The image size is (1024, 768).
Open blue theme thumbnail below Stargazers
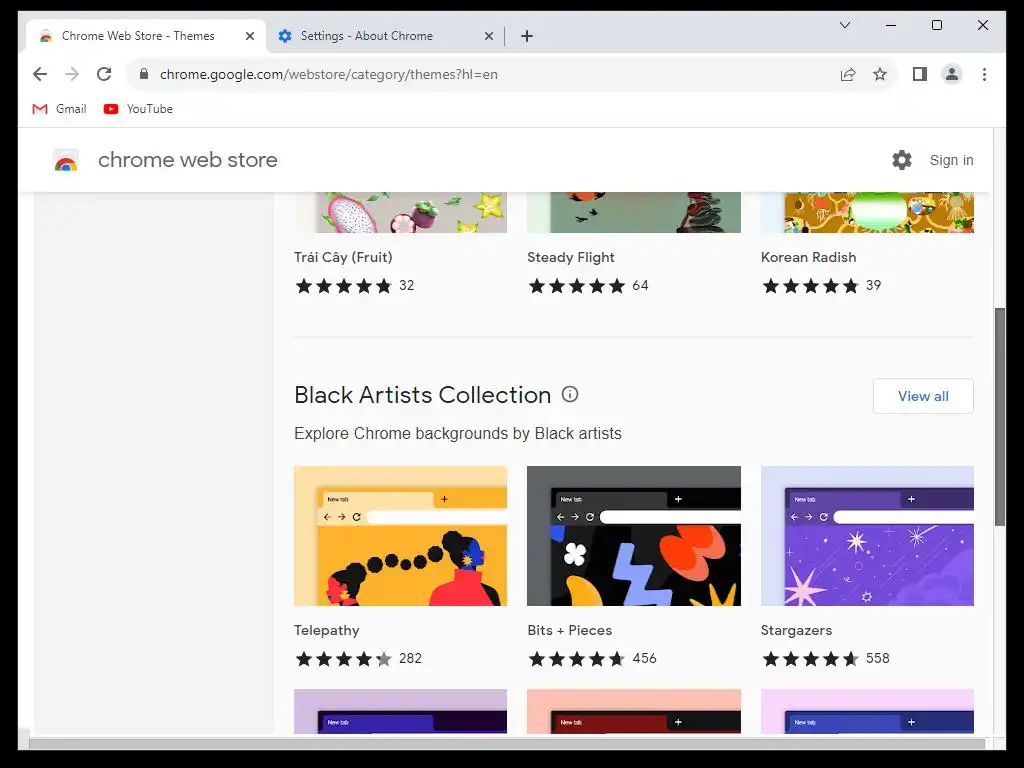pyautogui.click(x=867, y=711)
